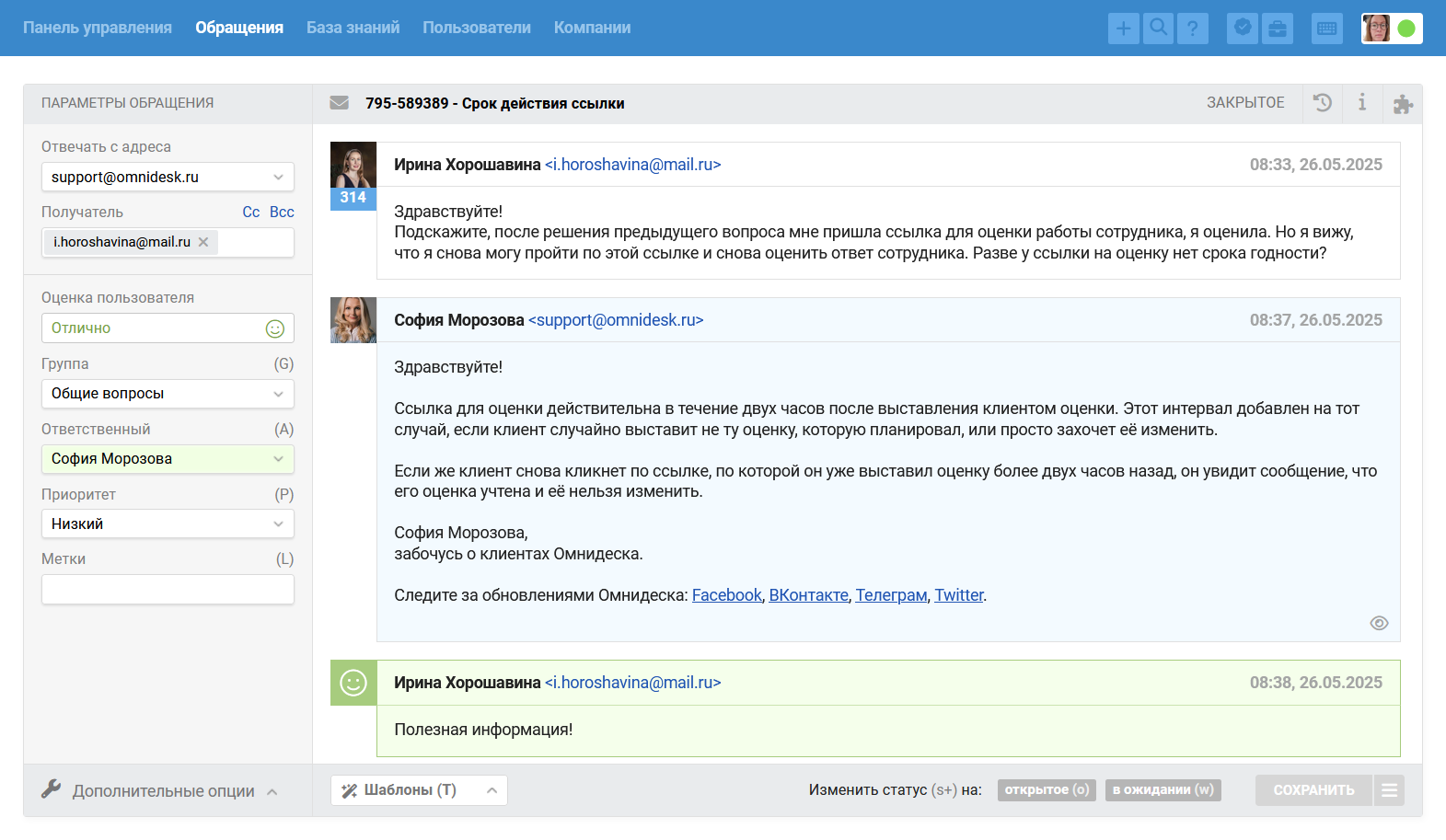
Task: Open search with the magnifier icon
Action: [x=1159, y=29]
